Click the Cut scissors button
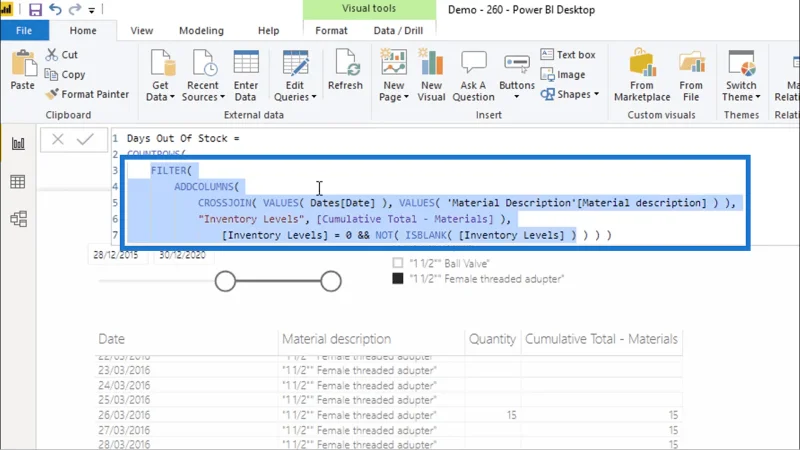Viewport: 800px width, 450px height. coord(62,55)
